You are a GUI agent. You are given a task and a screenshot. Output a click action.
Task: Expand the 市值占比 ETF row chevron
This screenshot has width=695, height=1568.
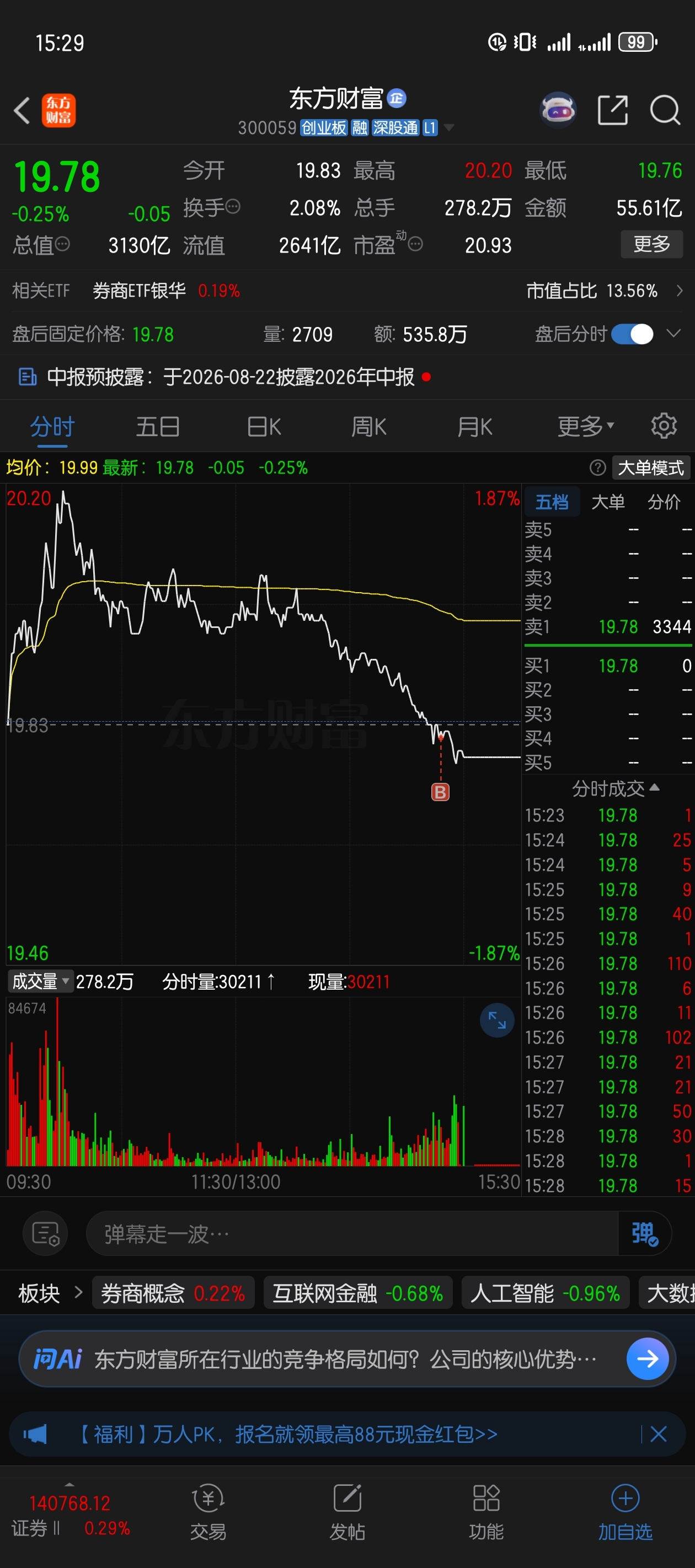(x=679, y=291)
